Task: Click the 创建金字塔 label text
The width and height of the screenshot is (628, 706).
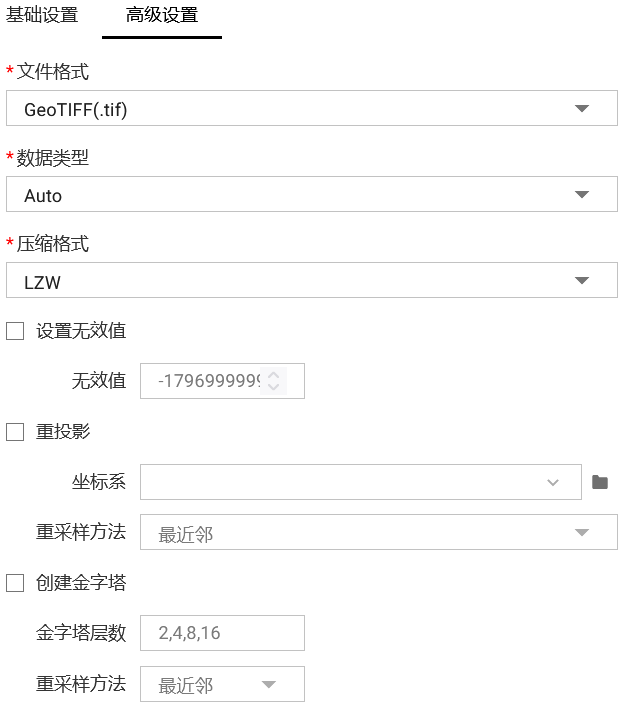Action: (81, 583)
